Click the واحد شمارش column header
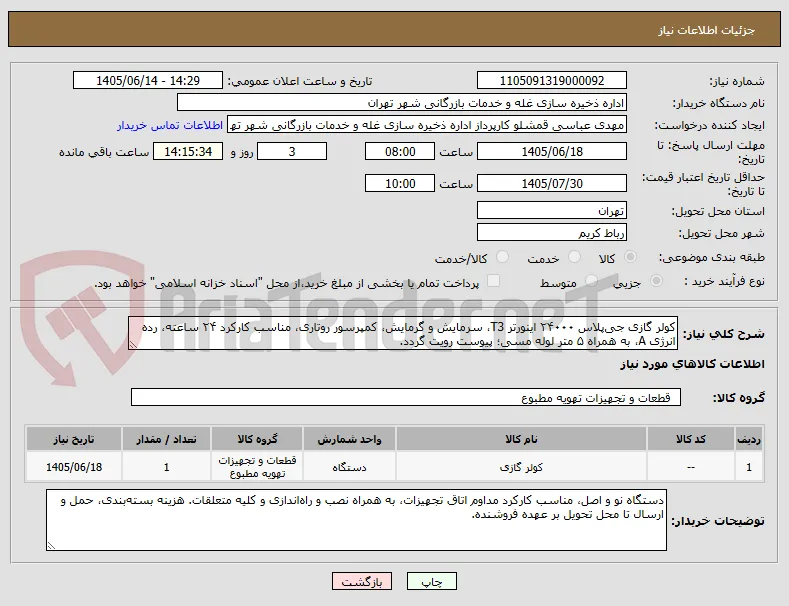This screenshot has height=606, width=789. 349,439
